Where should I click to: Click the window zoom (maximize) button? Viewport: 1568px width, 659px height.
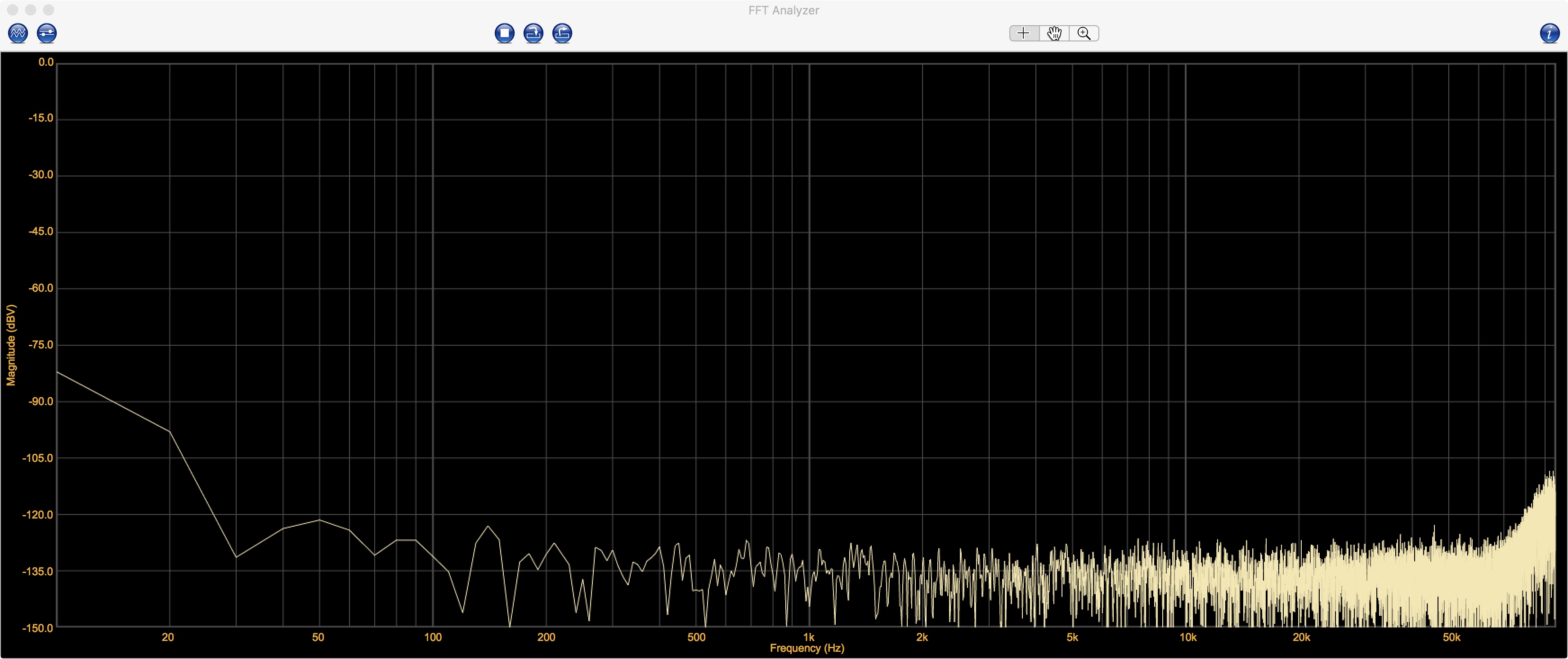(49, 10)
